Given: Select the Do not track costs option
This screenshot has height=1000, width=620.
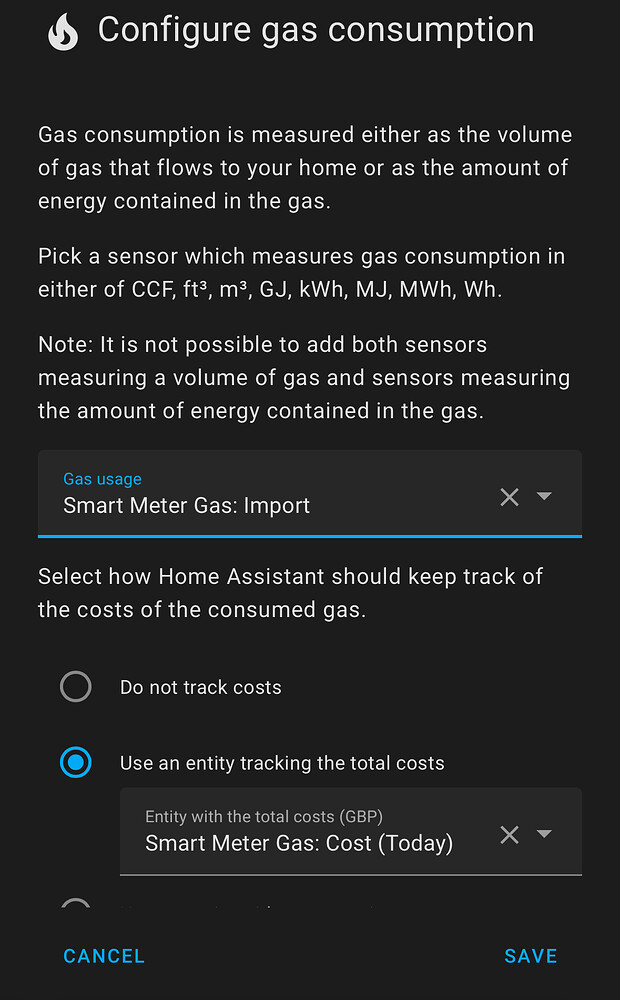Looking at the screenshot, I should coord(76,686).
